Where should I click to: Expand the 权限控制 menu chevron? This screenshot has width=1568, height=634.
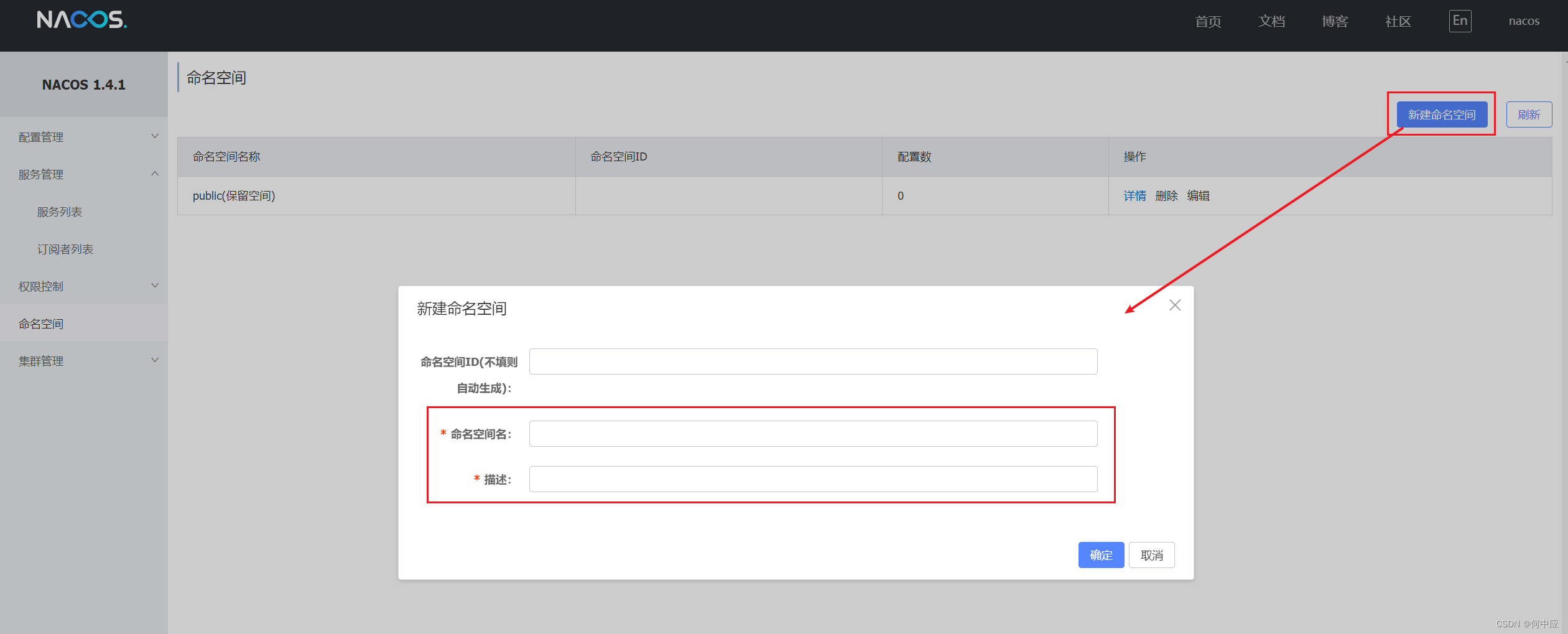point(155,286)
